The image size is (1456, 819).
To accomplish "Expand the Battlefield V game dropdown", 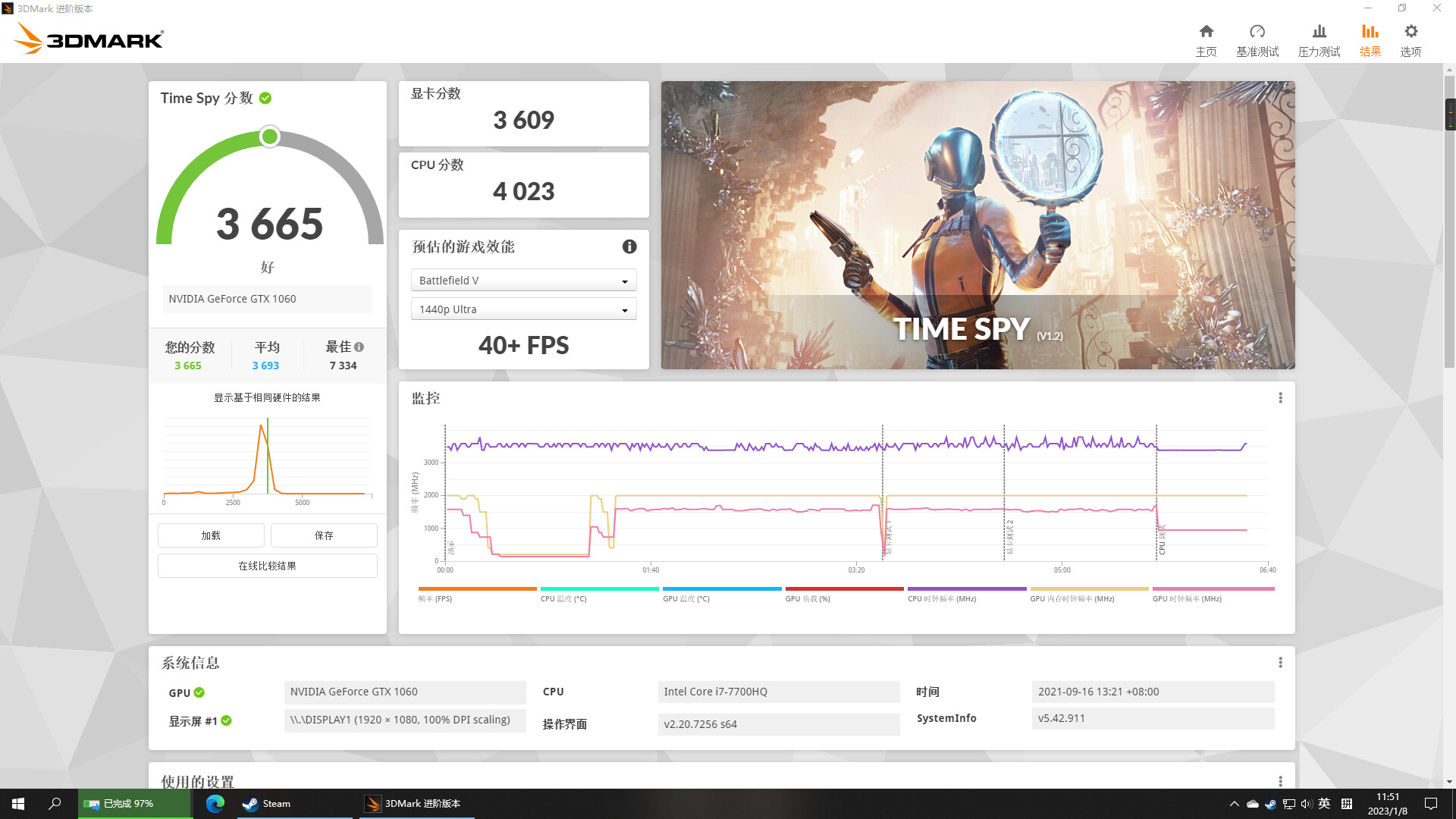I will [523, 281].
